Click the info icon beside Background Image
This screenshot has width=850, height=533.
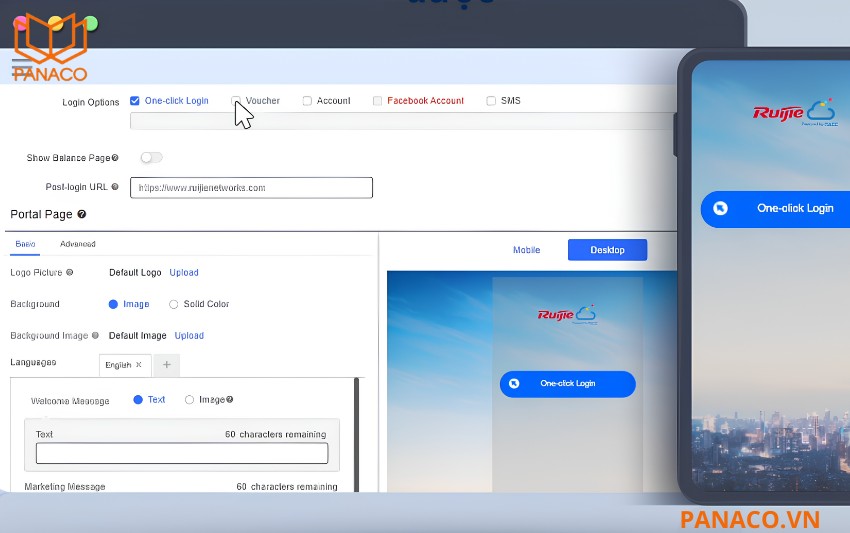(95, 335)
